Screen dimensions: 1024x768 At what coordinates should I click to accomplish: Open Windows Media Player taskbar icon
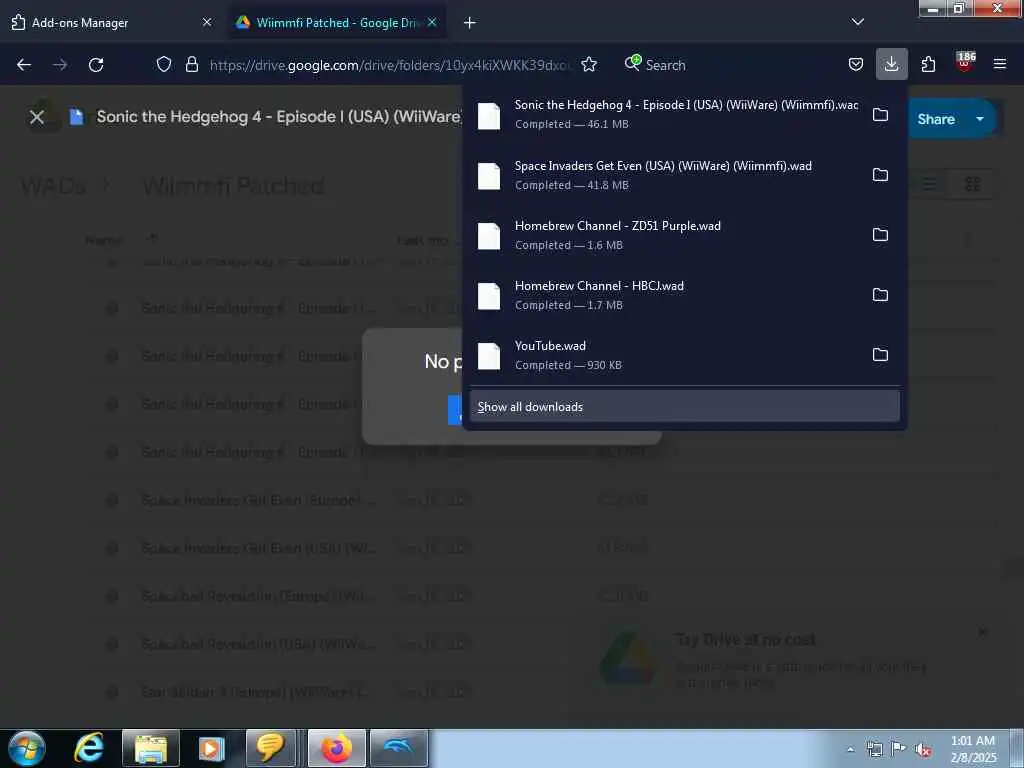pyautogui.click(x=211, y=748)
